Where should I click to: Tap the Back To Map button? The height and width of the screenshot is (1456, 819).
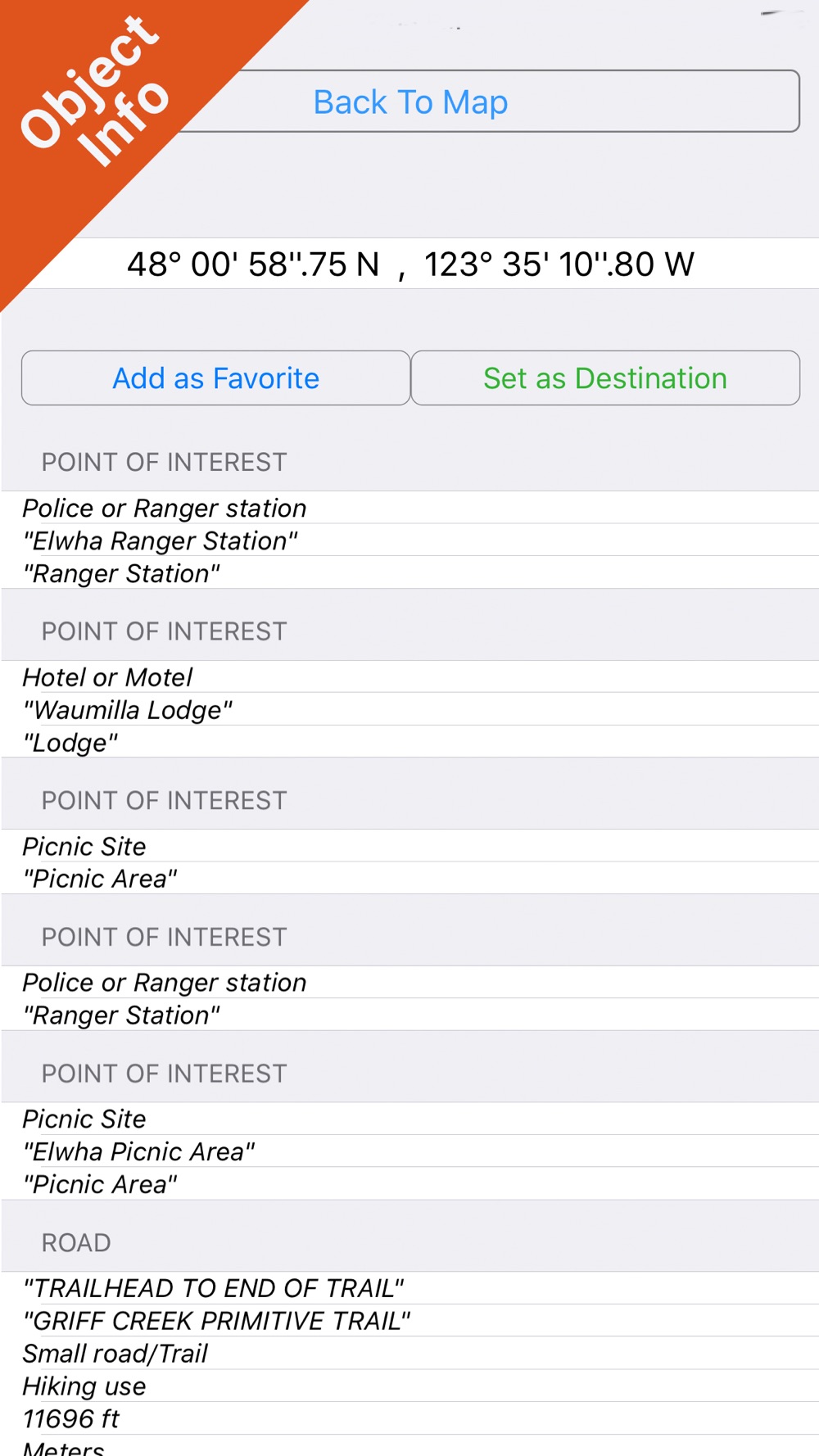(x=491, y=102)
